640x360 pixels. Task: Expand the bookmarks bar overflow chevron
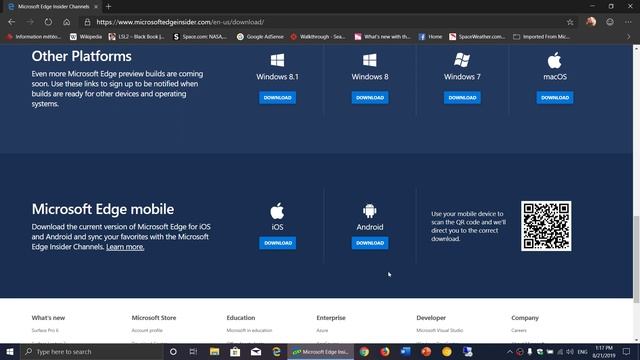[x=629, y=37]
